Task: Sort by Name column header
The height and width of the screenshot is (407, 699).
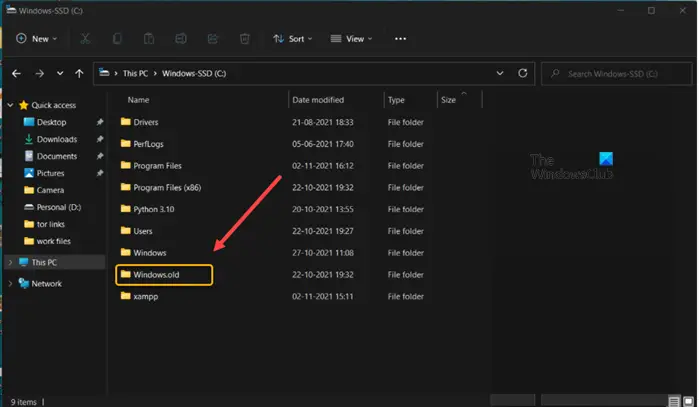Action: pyautogui.click(x=138, y=100)
